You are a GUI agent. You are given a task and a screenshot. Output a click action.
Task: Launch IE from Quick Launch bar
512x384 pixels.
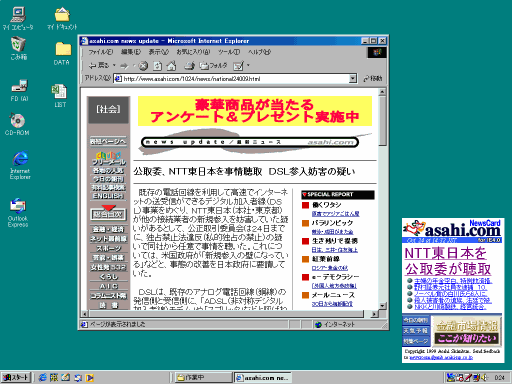(42, 378)
